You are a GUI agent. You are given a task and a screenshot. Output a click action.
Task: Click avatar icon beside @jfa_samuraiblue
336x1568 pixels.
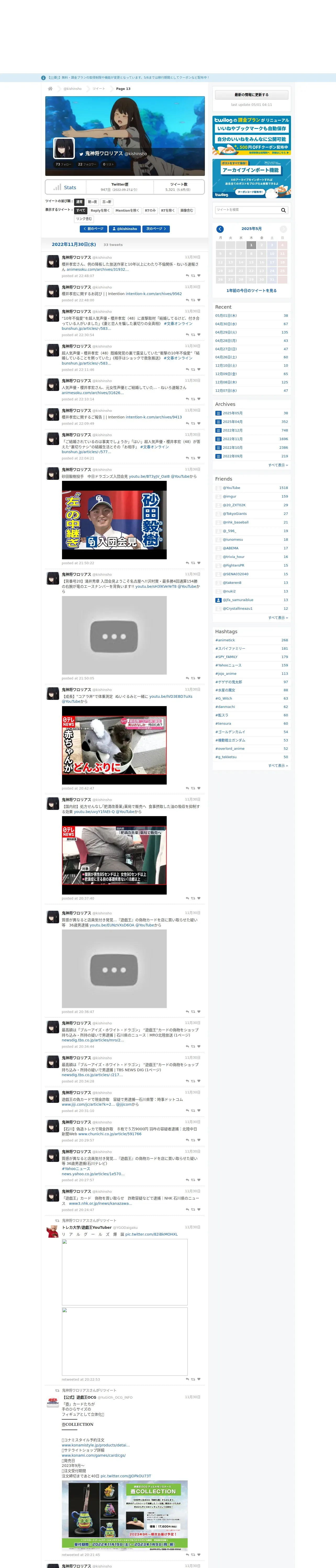[x=218, y=600]
